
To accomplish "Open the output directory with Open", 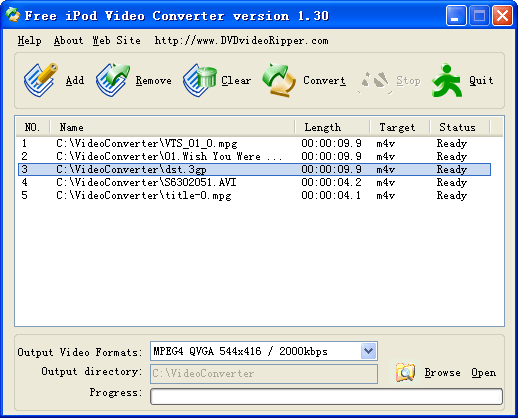I will point(483,373).
